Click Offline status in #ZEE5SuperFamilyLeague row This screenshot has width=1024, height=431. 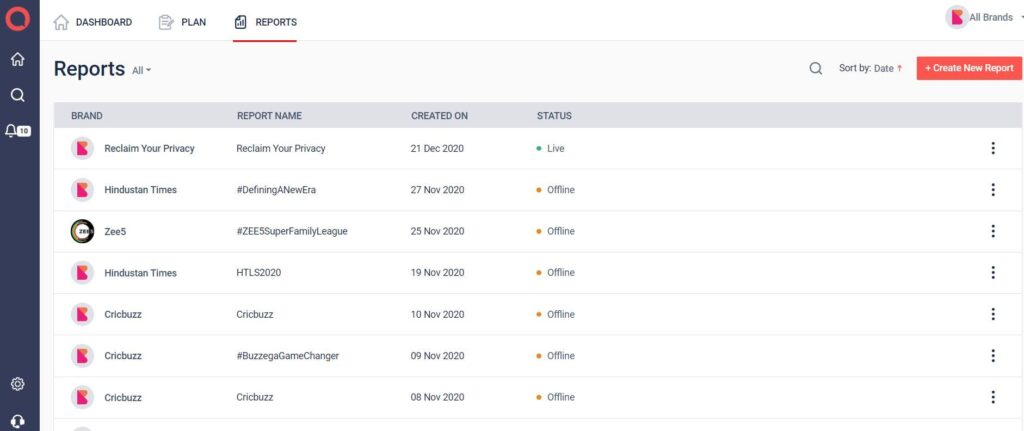pos(555,231)
